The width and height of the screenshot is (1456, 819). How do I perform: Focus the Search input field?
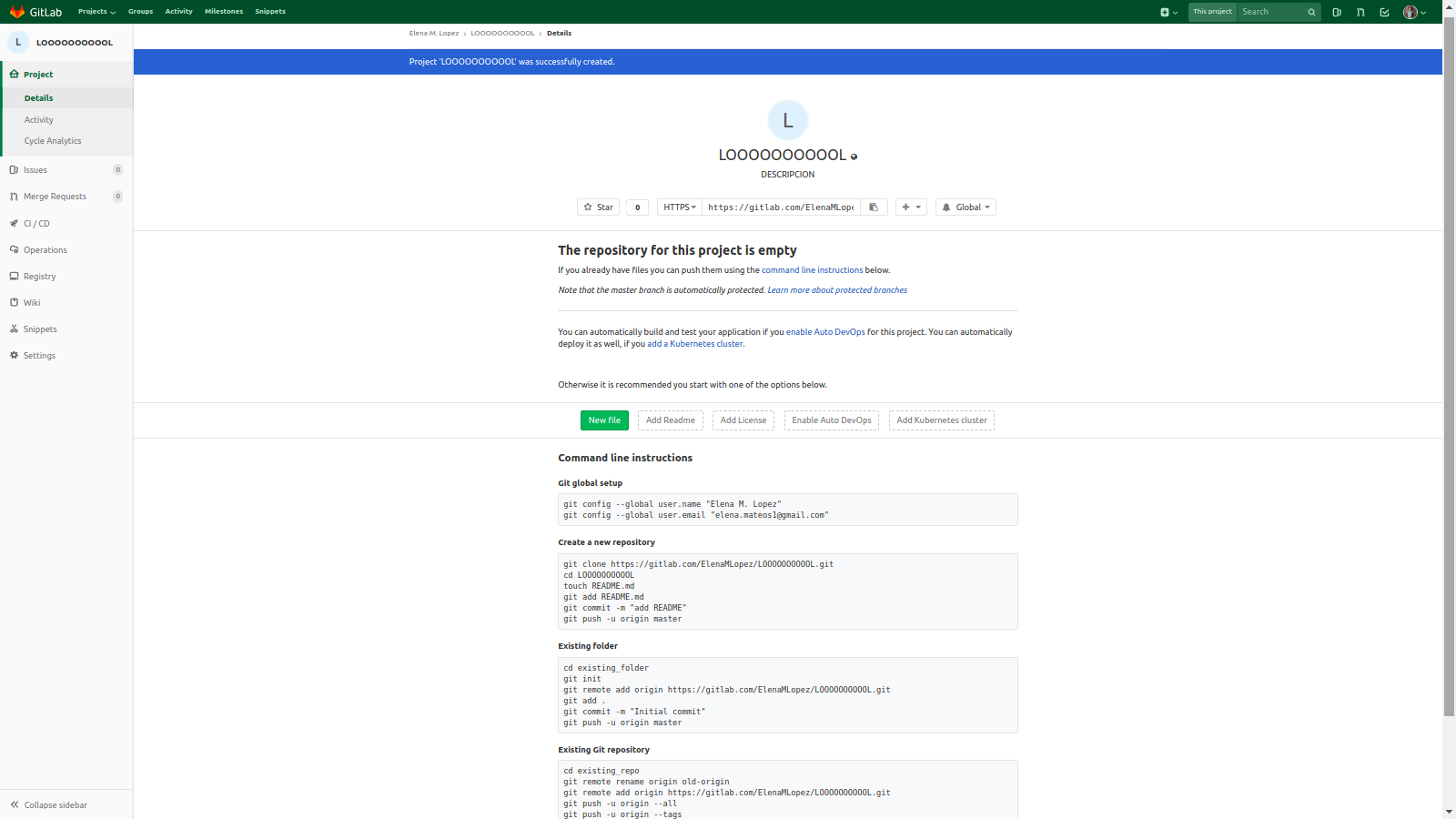pos(1271,12)
